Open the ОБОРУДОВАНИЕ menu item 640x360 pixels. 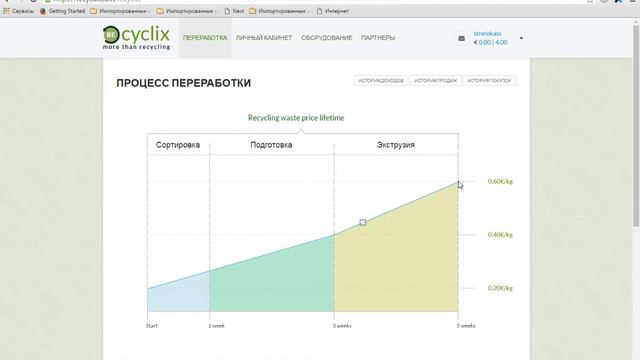coord(327,38)
